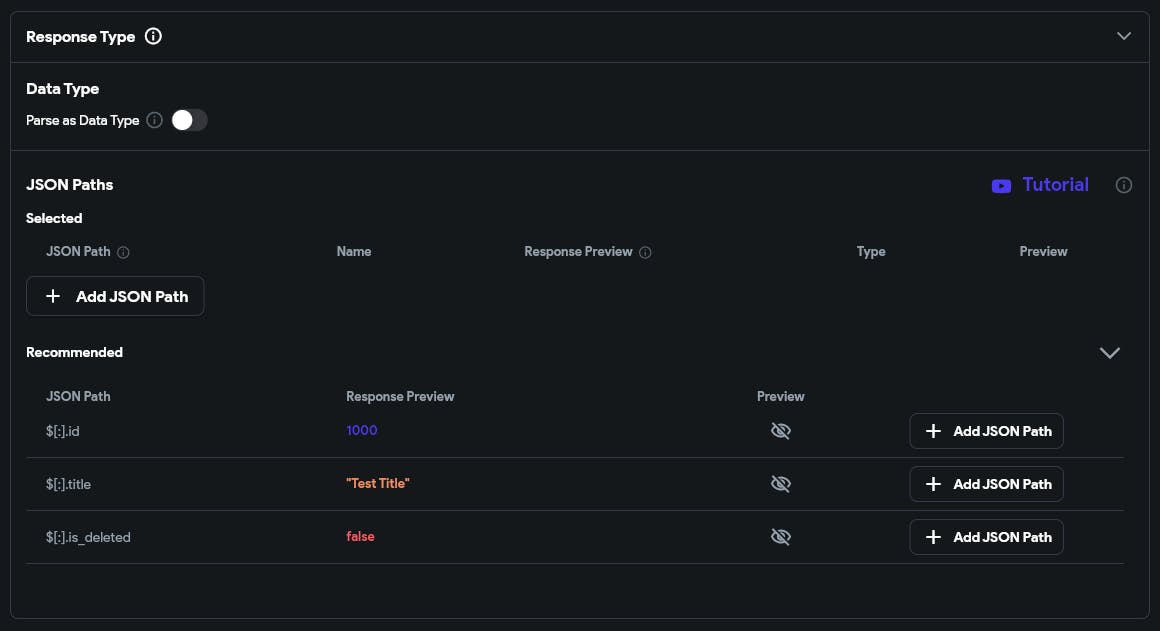The height and width of the screenshot is (631, 1160).
Task: Toggle preview visibility for $[:].is_deleted
Action: pos(781,537)
